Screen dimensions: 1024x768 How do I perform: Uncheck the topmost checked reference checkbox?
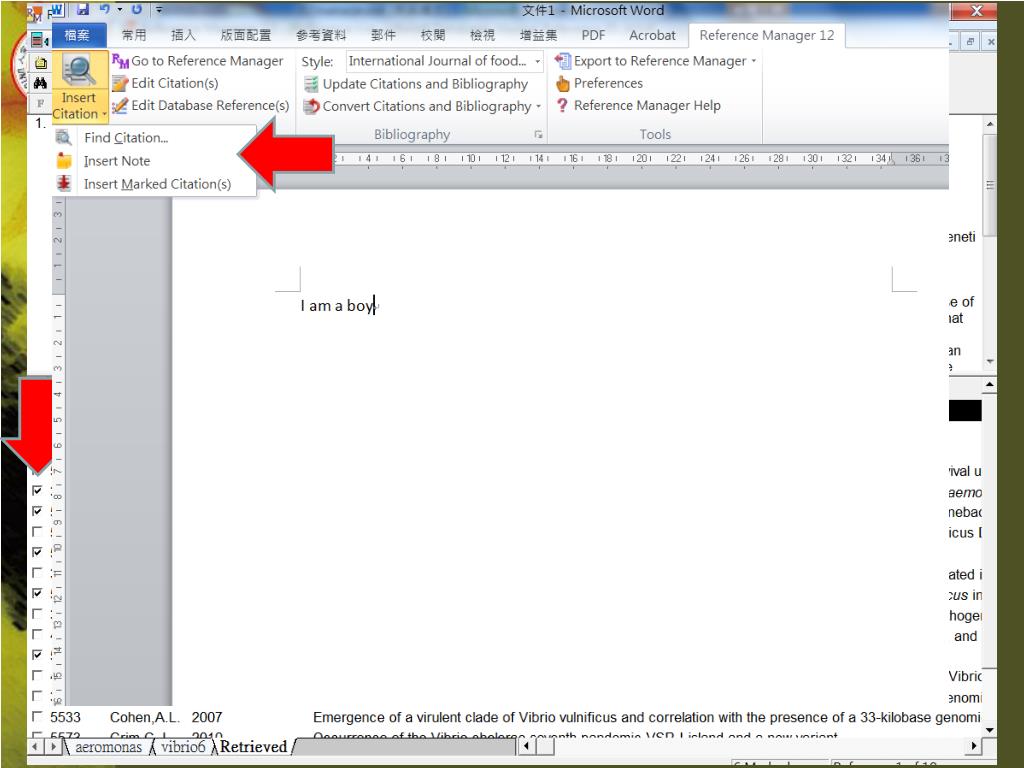[37, 490]
